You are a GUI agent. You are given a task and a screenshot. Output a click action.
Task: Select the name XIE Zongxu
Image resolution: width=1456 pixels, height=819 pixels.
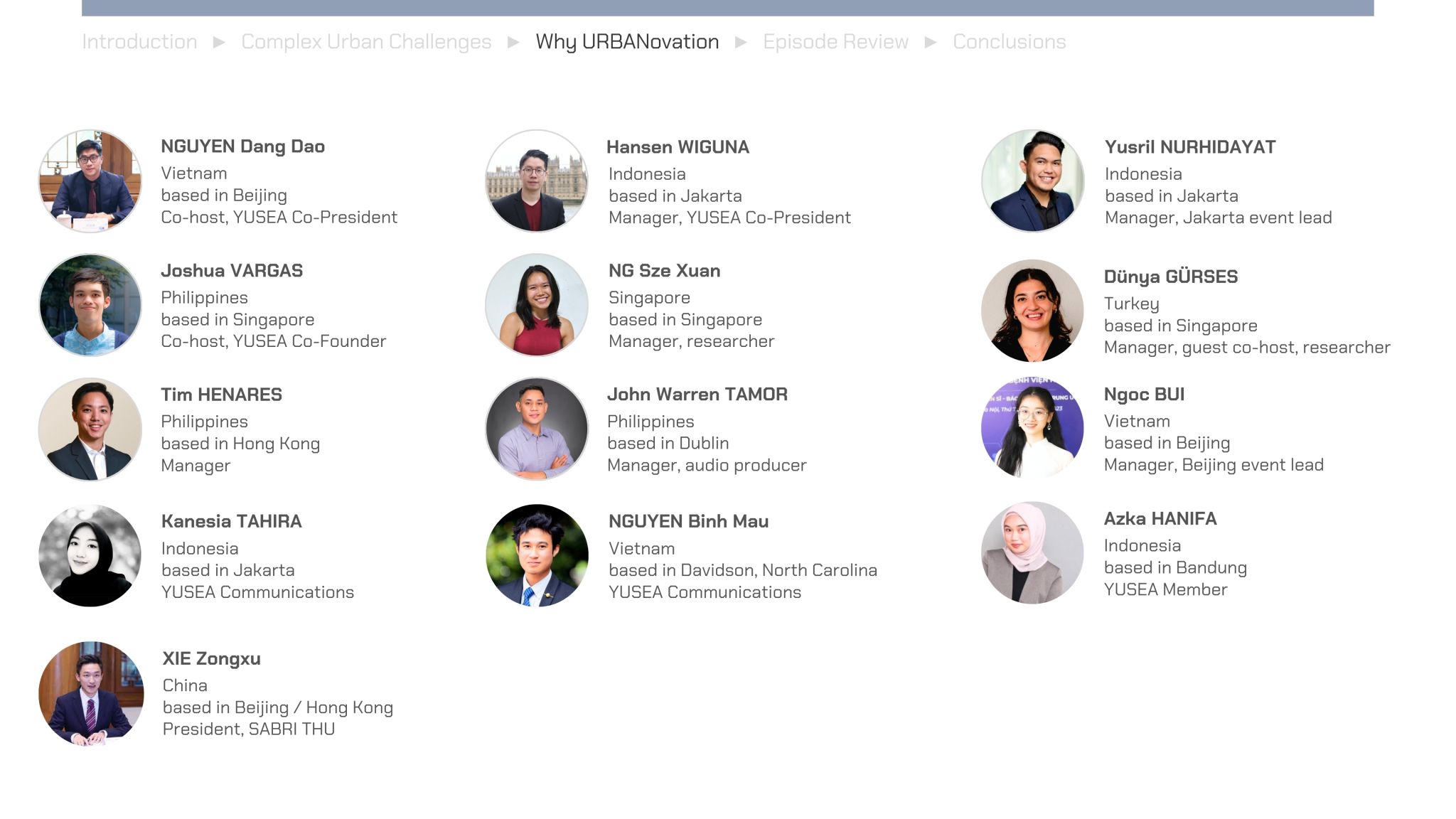tap(211, 659)
